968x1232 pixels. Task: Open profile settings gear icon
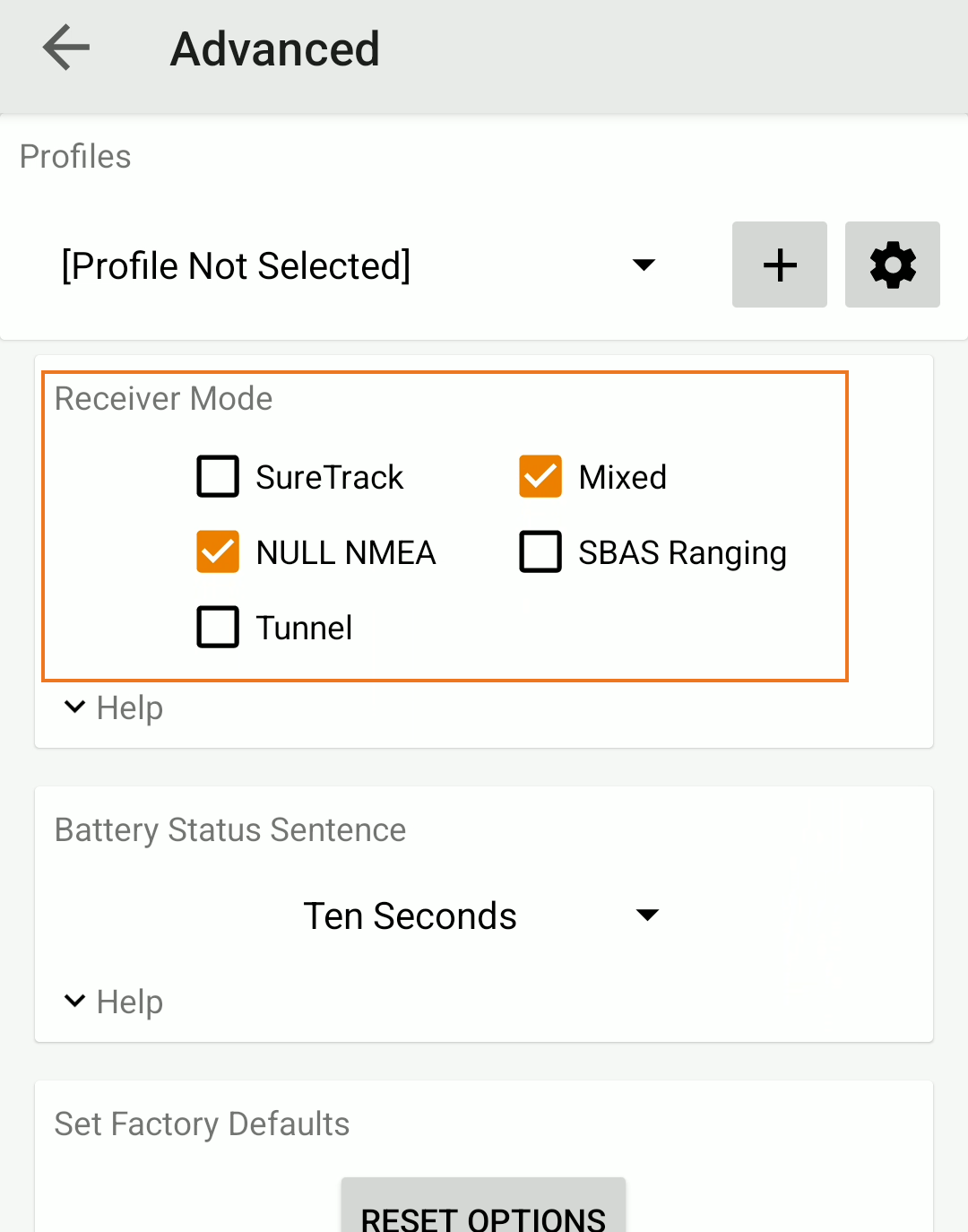tap(892, 265)
